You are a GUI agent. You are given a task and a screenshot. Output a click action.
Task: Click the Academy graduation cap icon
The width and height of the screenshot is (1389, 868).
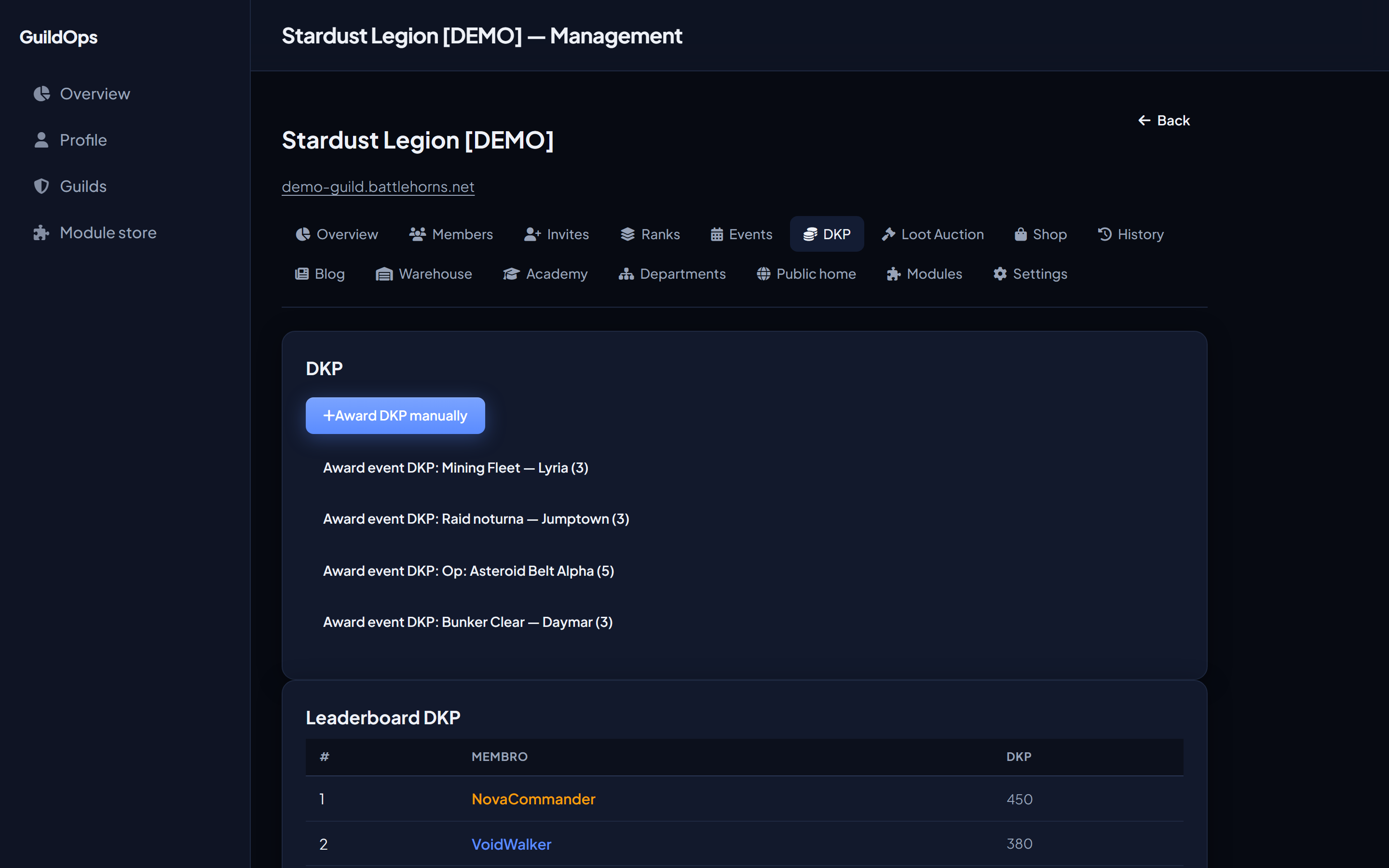(x=511, y=274)
